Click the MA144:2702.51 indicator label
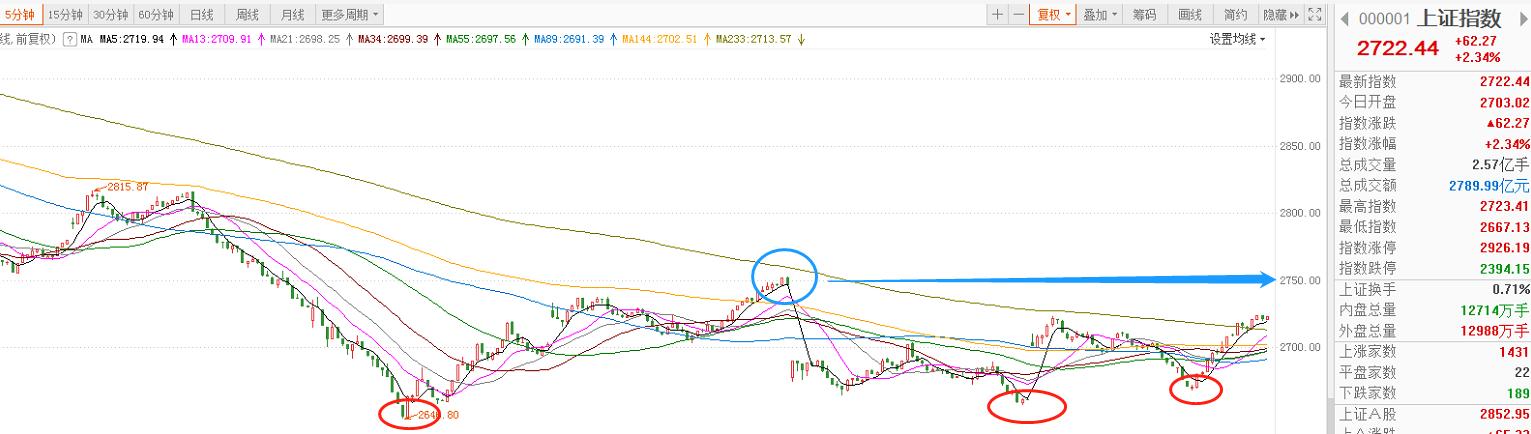The height and width of the screenshot is (434, 1531). pos(660,39)
